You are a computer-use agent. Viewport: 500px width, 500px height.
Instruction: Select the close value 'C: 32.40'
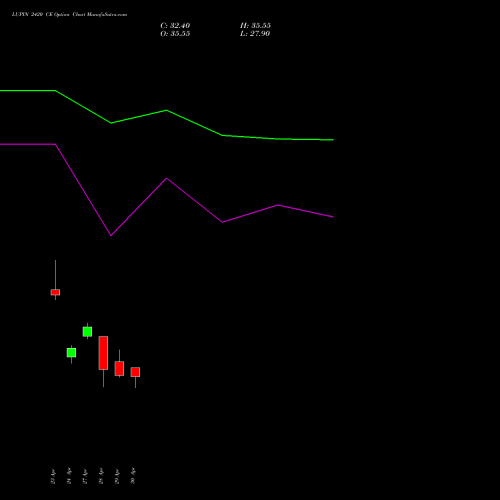tap(175, 26)
